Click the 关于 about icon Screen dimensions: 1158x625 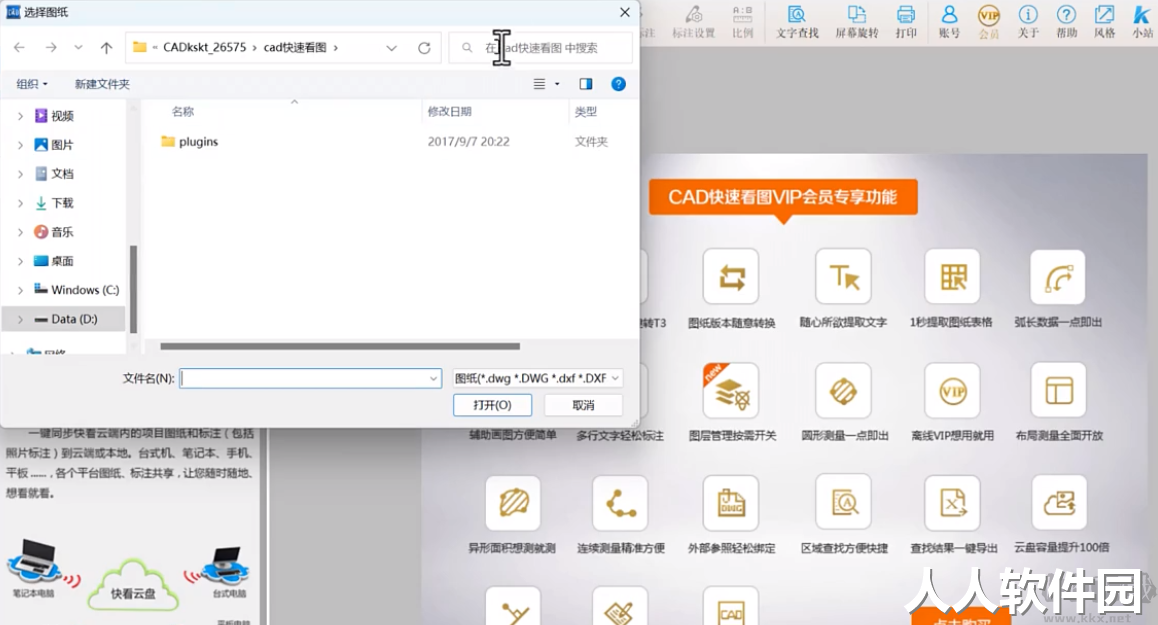pyautogui.click(x=1028, y=21)
